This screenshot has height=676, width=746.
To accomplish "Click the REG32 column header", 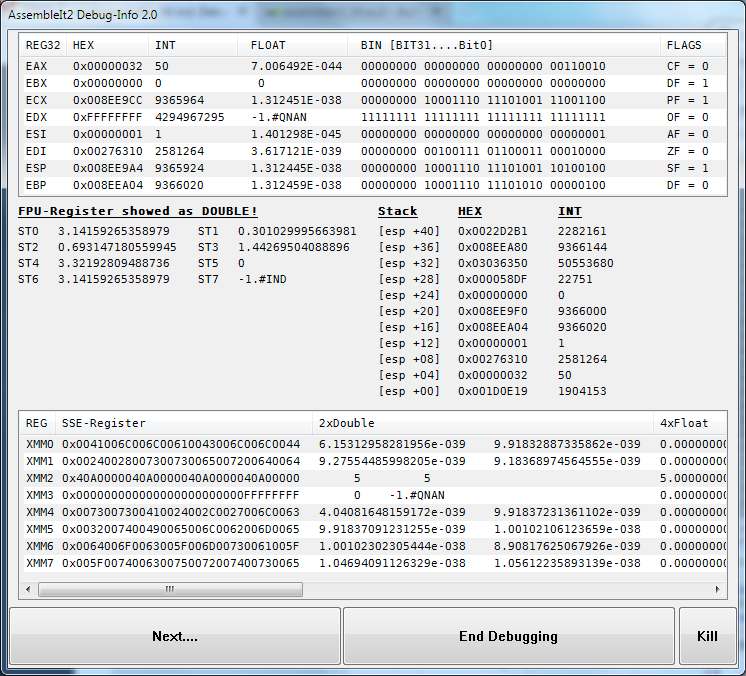I will click(x=42, y=45).
